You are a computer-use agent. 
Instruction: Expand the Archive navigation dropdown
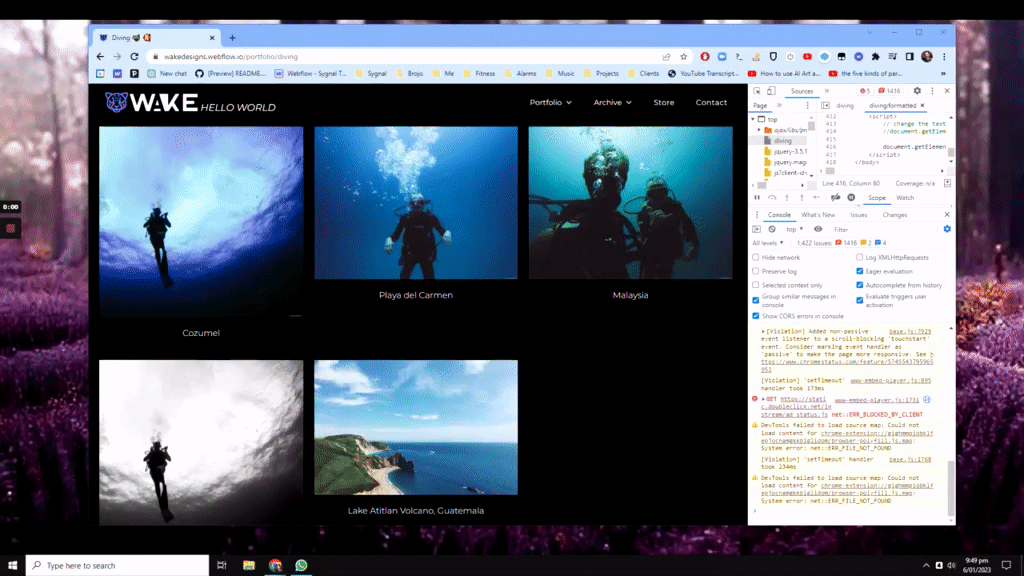pos(612,103)
